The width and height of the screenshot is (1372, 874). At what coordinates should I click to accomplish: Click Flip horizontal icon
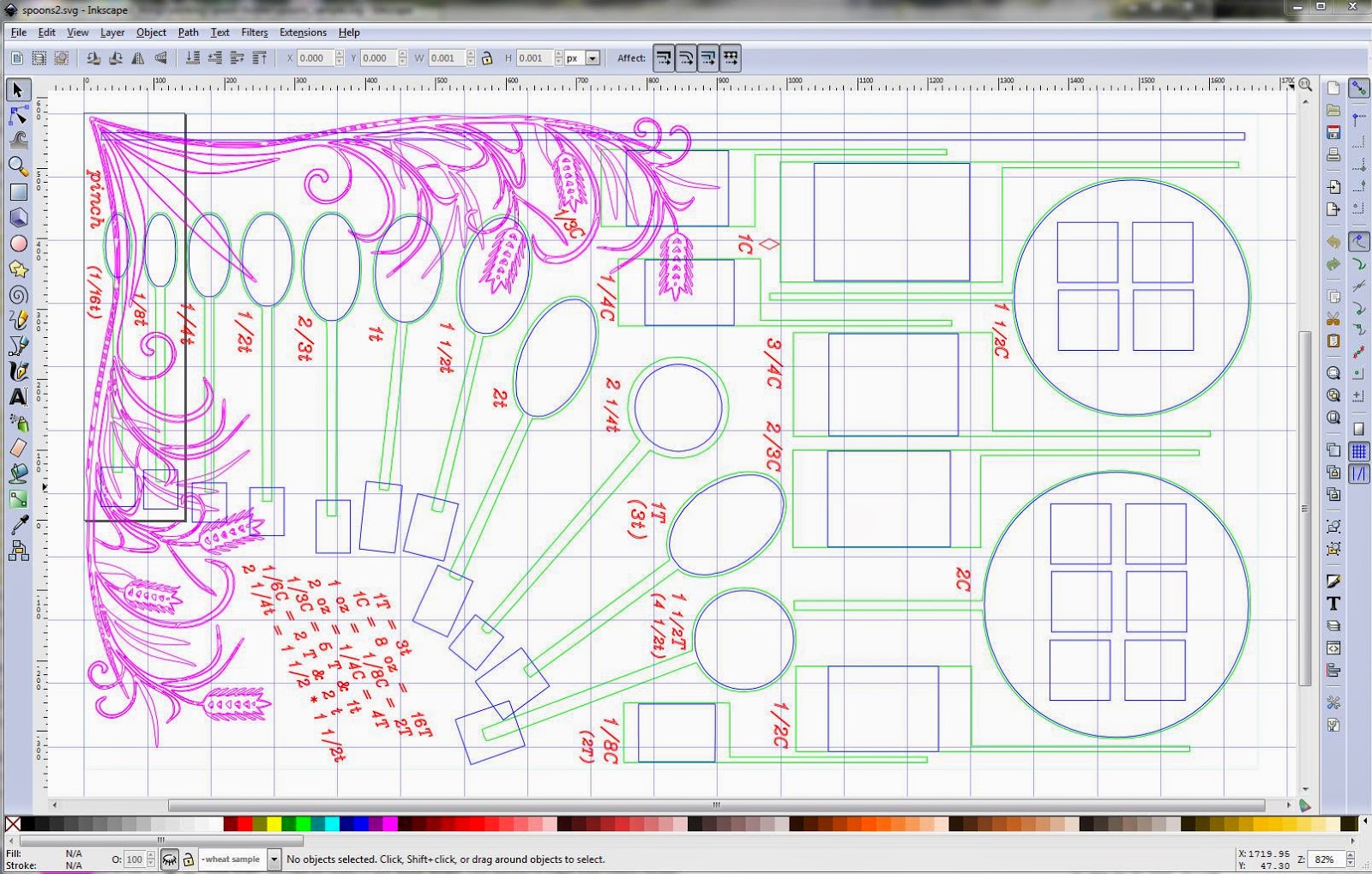click(138, 58)
